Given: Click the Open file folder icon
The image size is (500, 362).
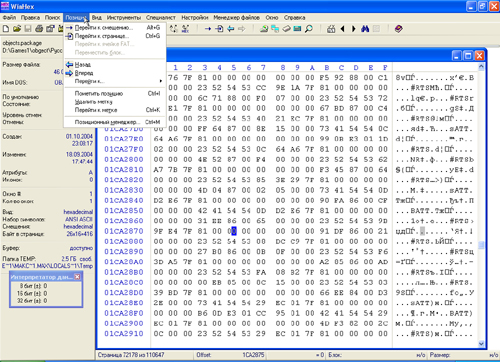Looking at the screenshot, I should (x=17, y=29).
